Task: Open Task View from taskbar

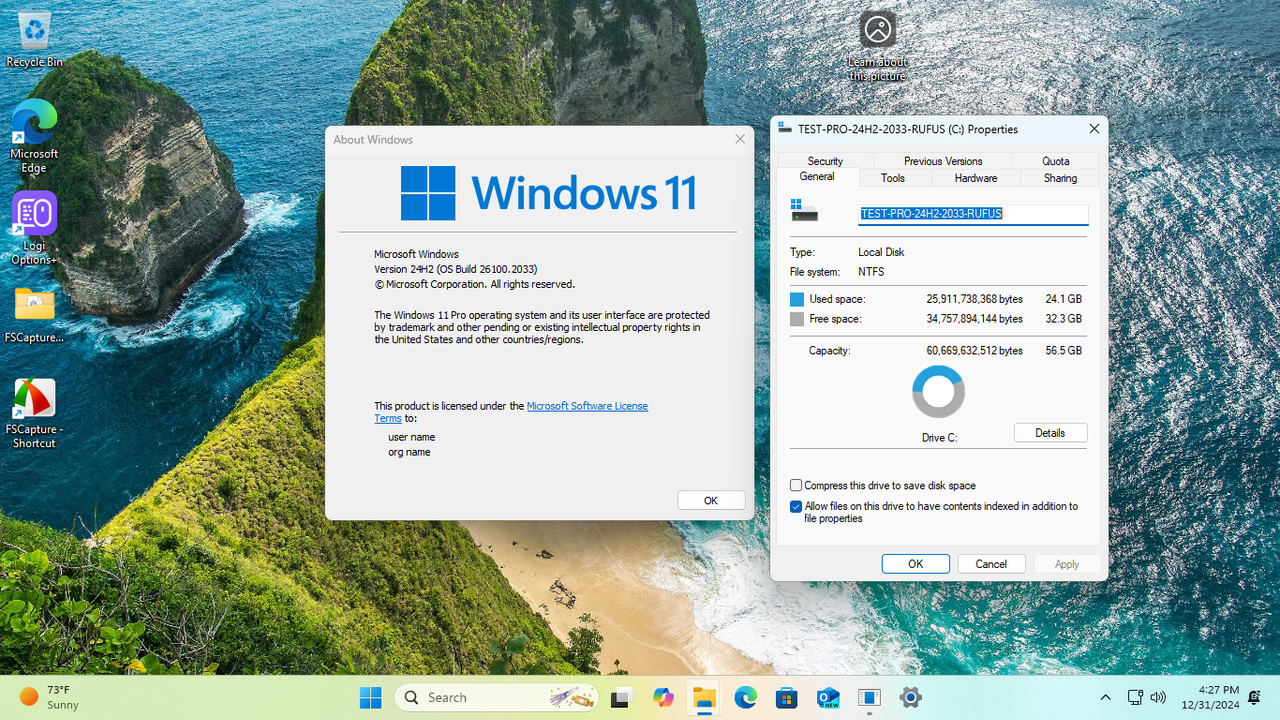Action: 622,697
